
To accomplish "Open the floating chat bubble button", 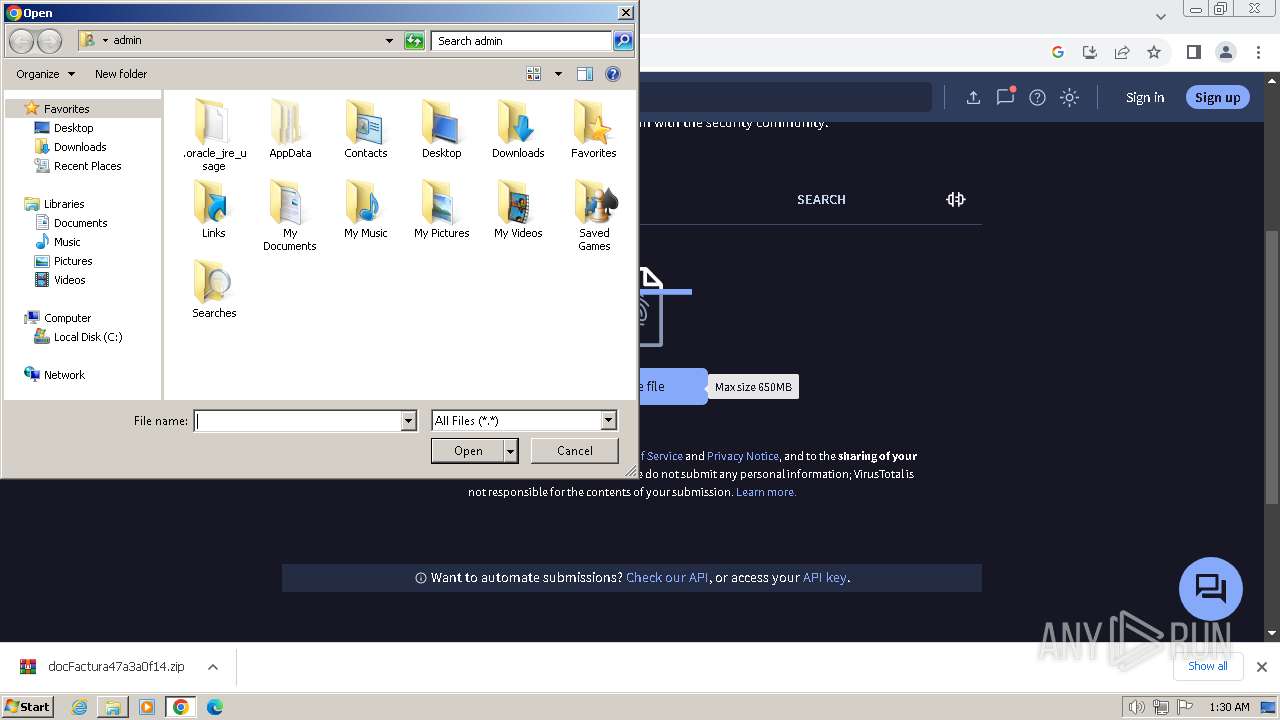I will pyautogui.click(x=1211, y=589).
